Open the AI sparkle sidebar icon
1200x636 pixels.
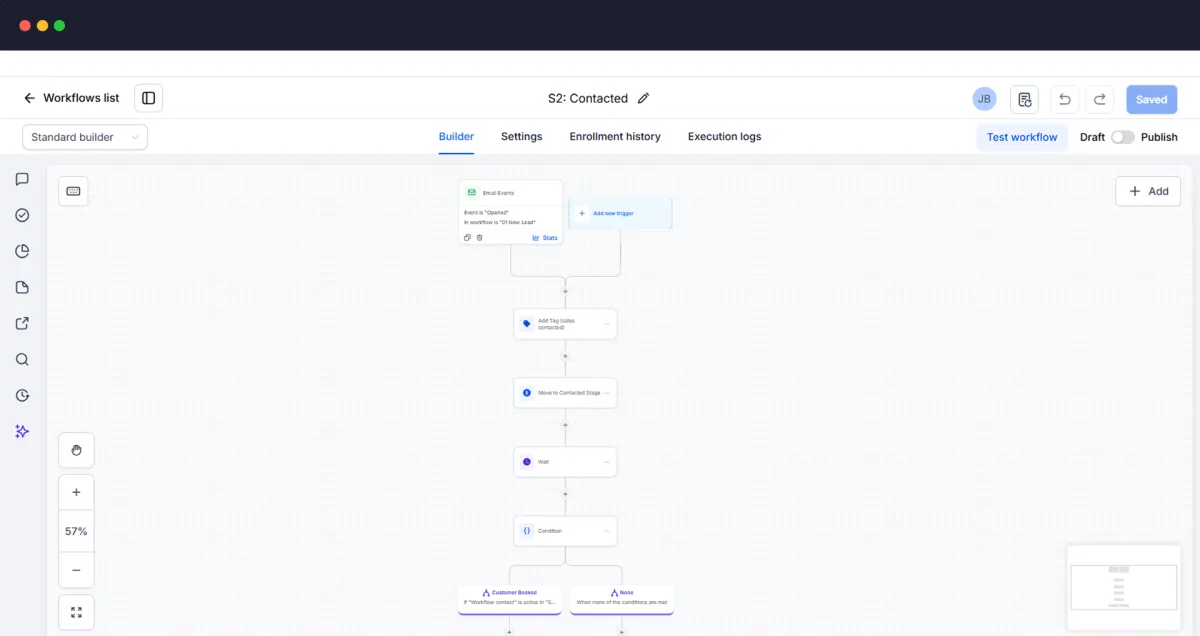(22, 431)
